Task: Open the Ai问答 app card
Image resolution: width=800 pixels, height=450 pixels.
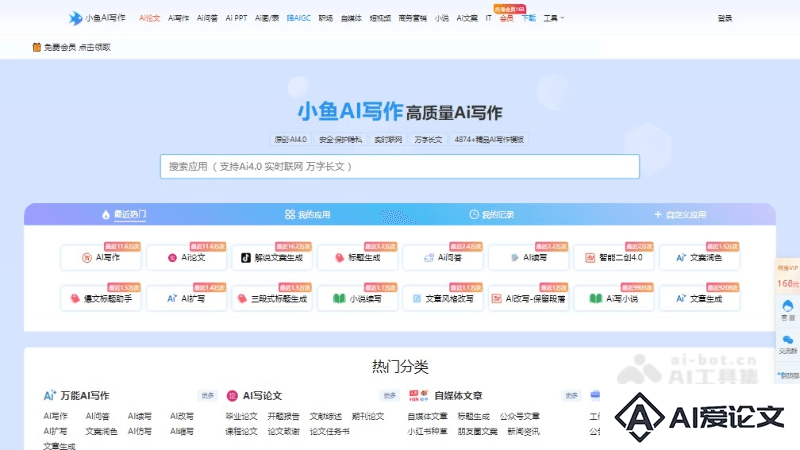Action: click(443, 258)
